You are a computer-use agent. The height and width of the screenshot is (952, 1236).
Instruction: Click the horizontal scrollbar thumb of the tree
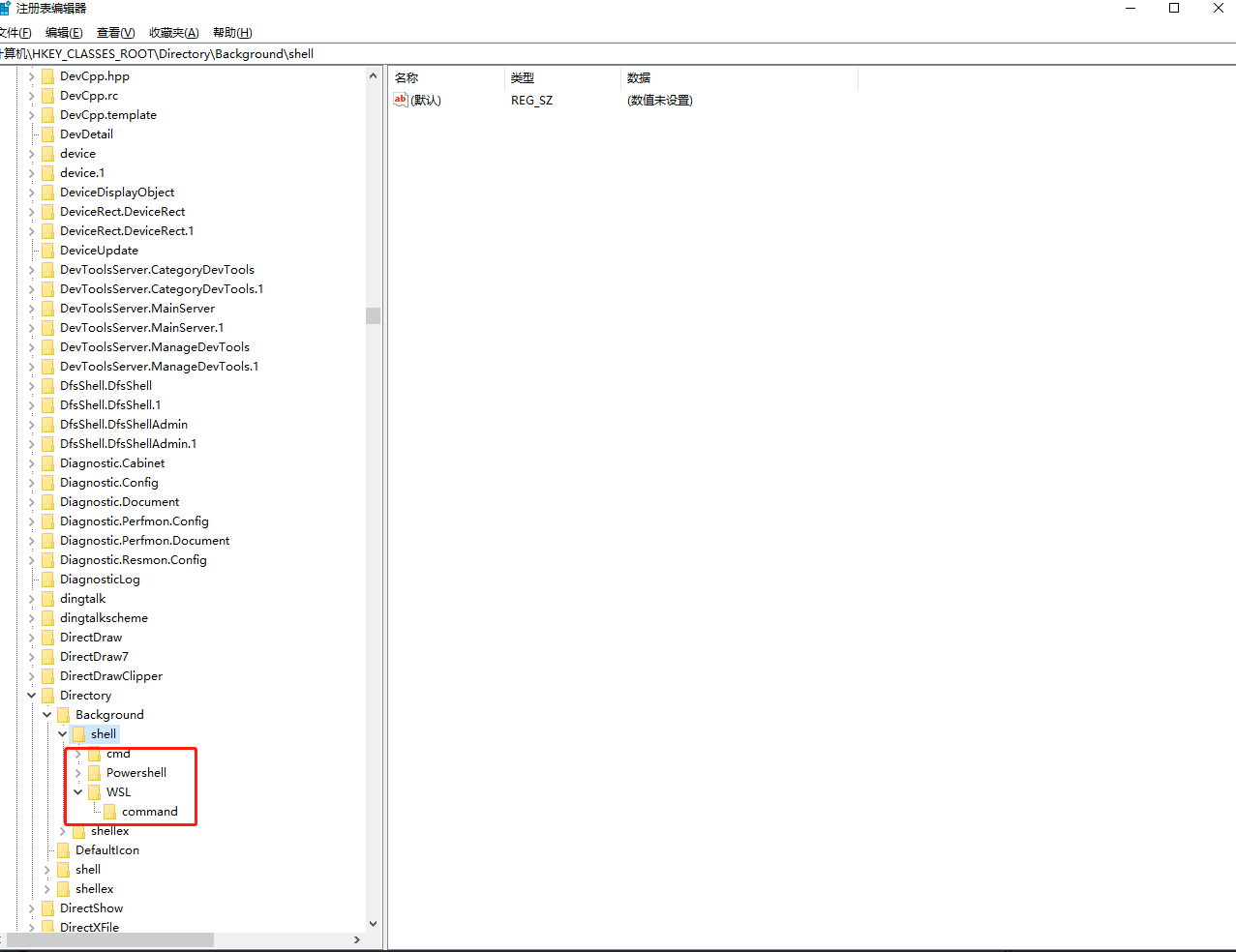(109, 939)
